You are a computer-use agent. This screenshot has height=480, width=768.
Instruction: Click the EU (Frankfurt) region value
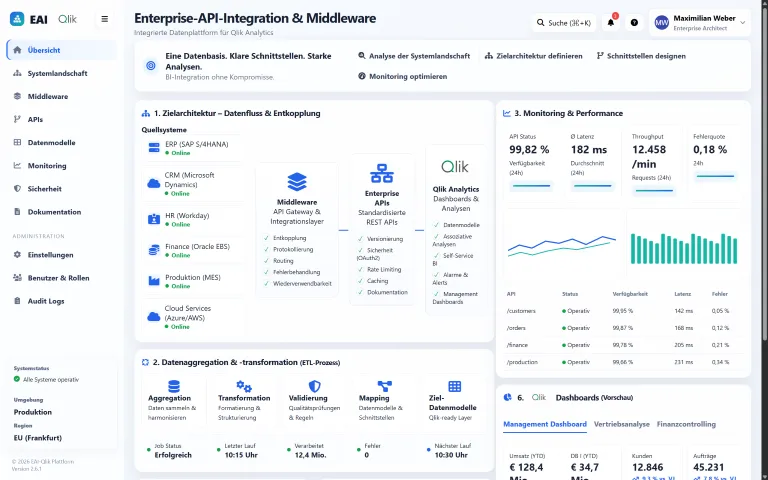pyautogui.click(x=38, y=438)
